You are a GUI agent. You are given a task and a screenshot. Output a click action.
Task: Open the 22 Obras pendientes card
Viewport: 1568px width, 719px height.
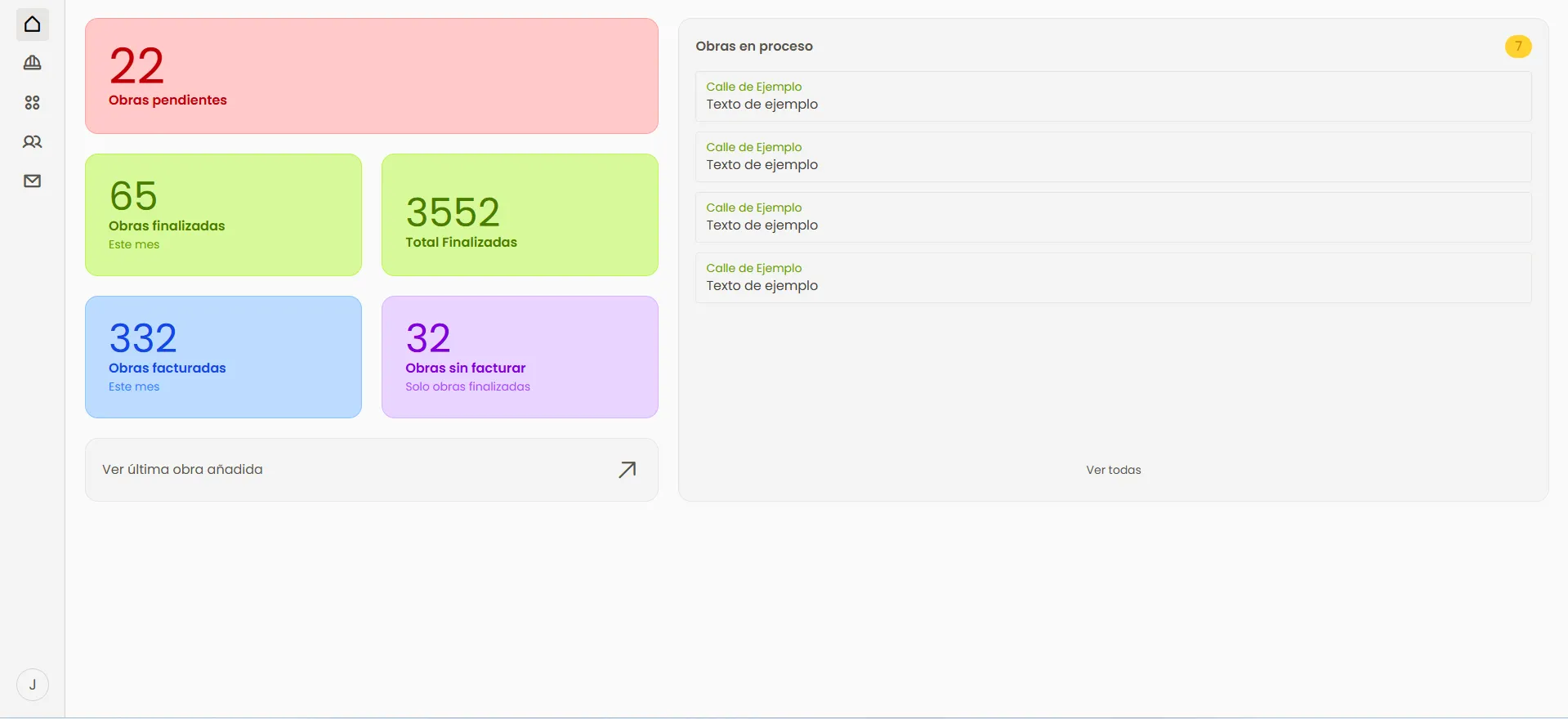coord(372,76)
